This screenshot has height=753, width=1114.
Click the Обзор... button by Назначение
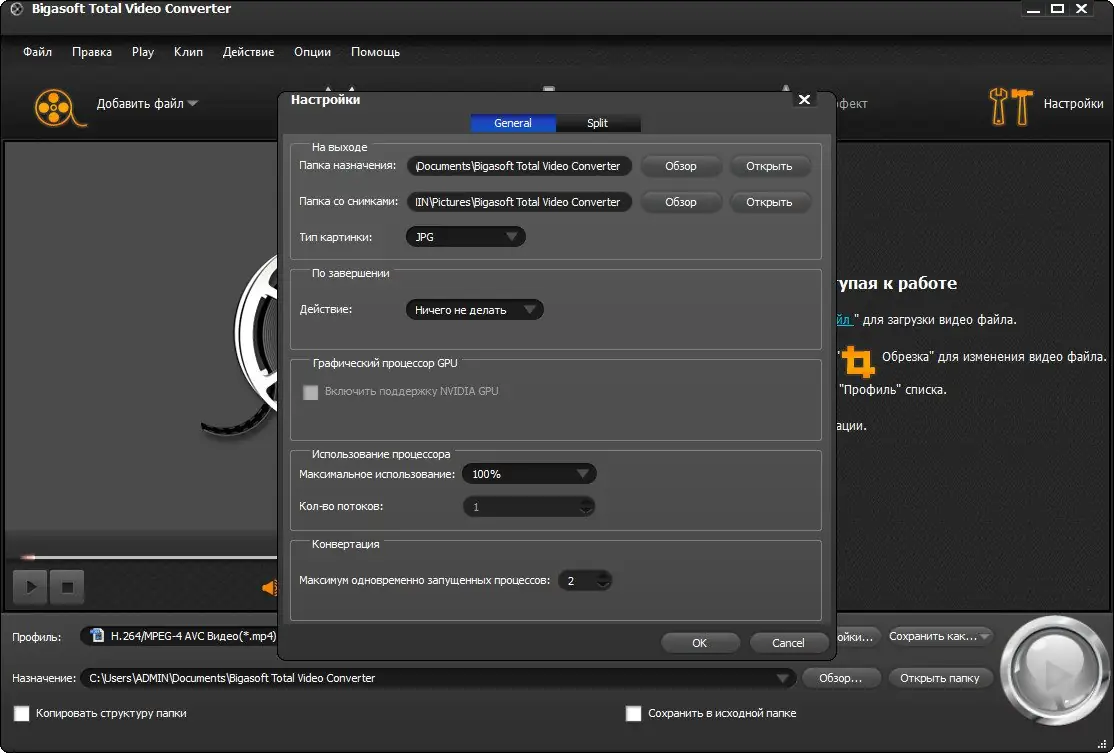[840, 678]
